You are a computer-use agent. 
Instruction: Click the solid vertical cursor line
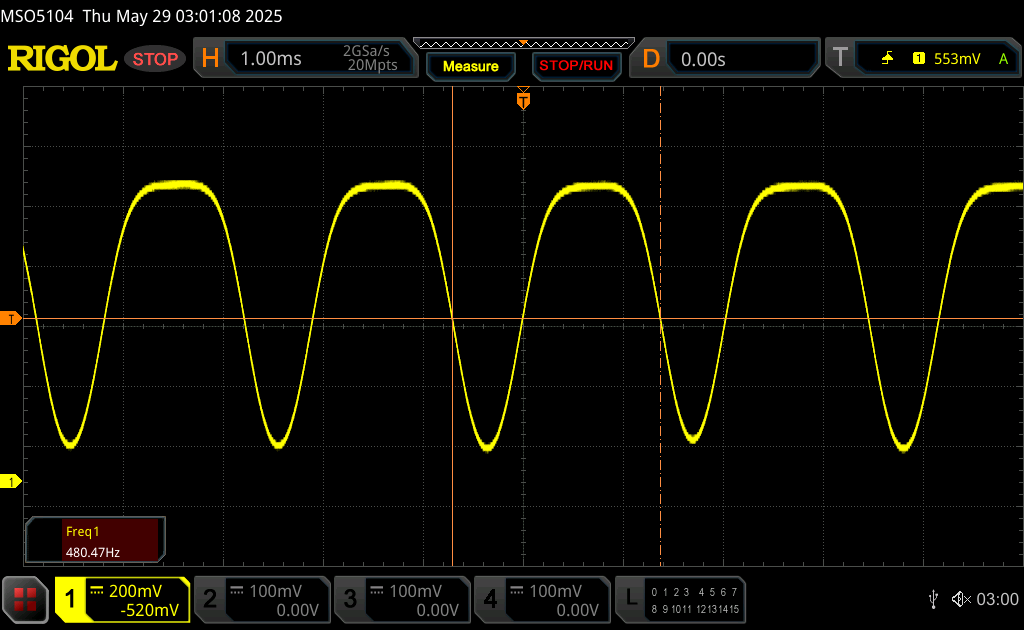pos(453,326)
